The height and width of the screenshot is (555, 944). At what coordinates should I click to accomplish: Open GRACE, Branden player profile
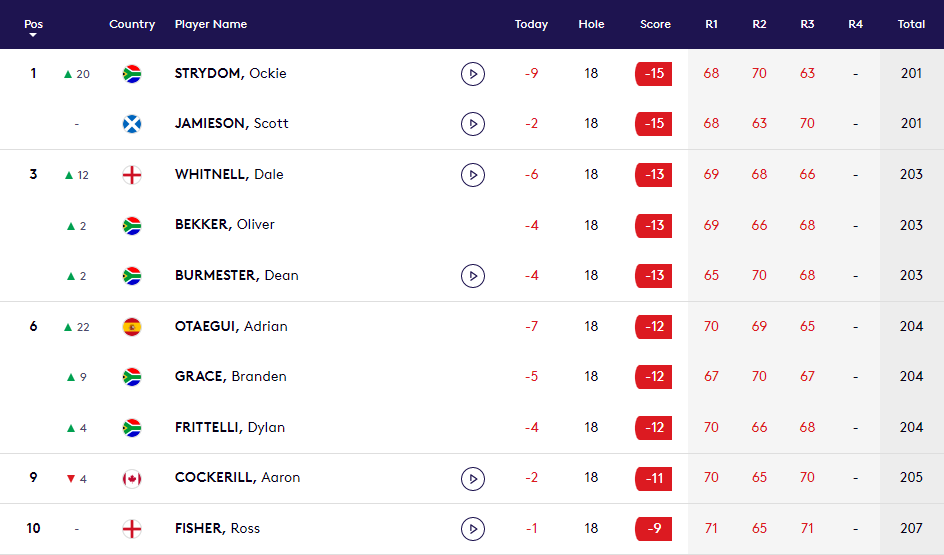230,377
